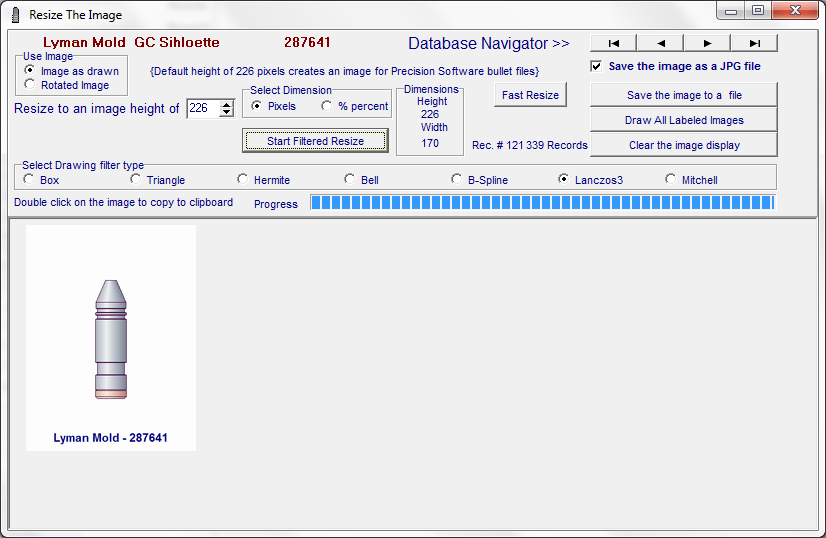The height and width of the screenshot is (538, 826).
Task: Decrease image height with spinner down arrow
Action: click(x=227, y=113)
